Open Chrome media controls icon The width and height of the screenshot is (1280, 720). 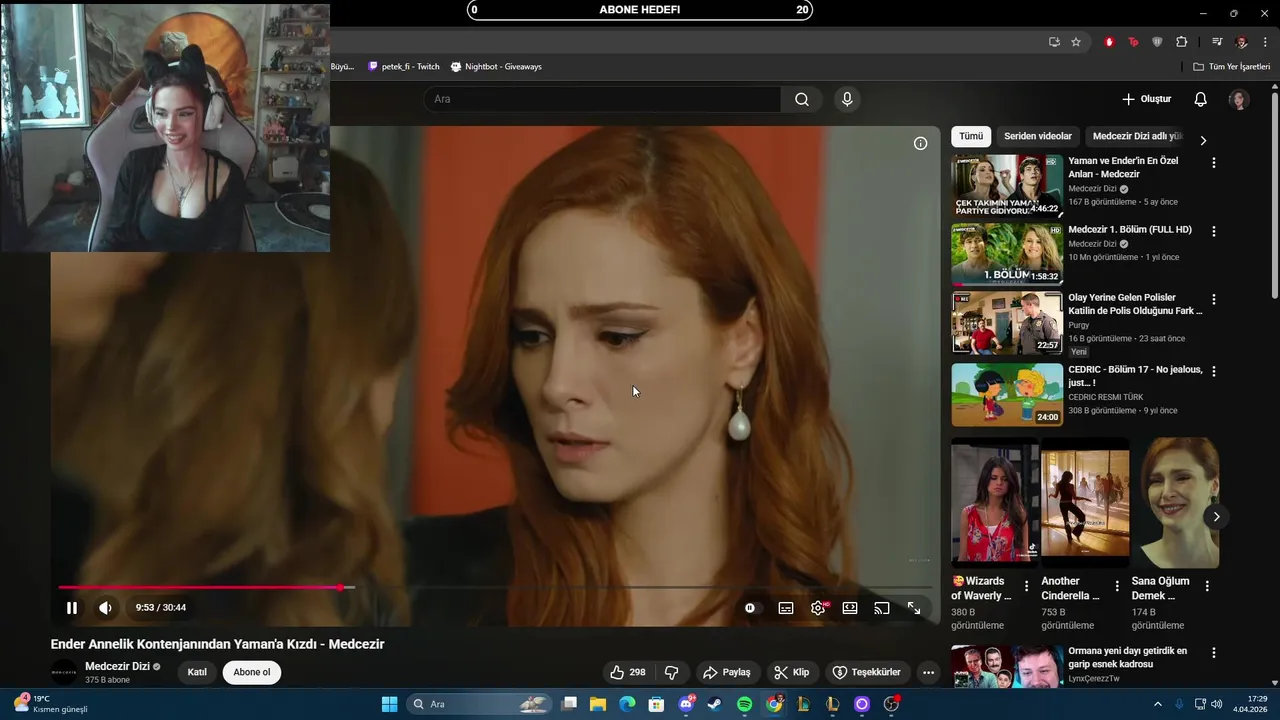1217,42
